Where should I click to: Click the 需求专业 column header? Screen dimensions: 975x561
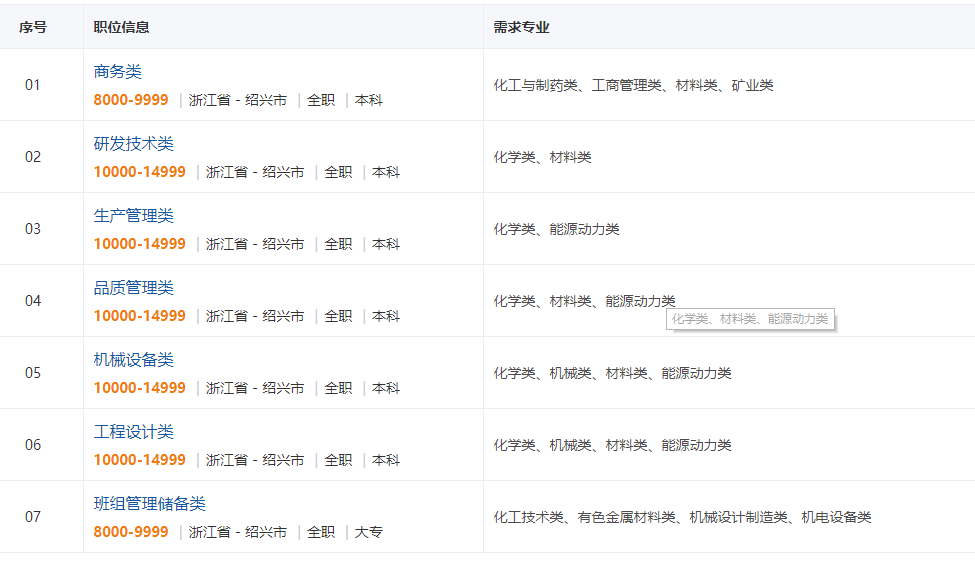[521, 27]
